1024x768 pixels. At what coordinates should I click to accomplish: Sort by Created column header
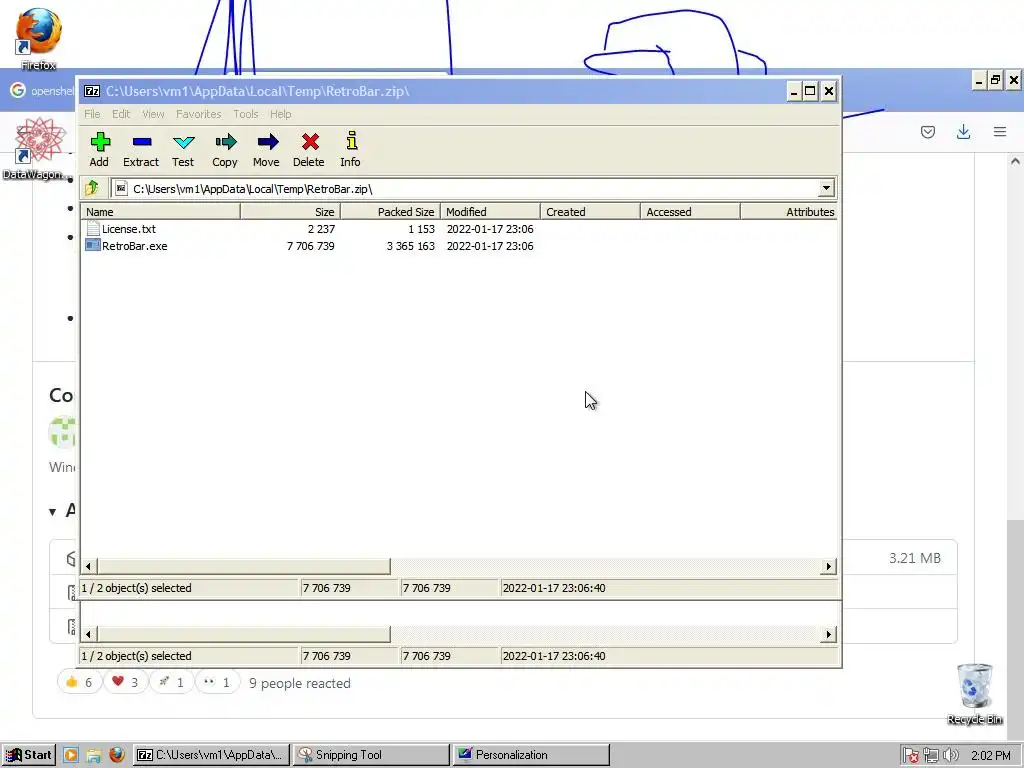tap(590, 212)
